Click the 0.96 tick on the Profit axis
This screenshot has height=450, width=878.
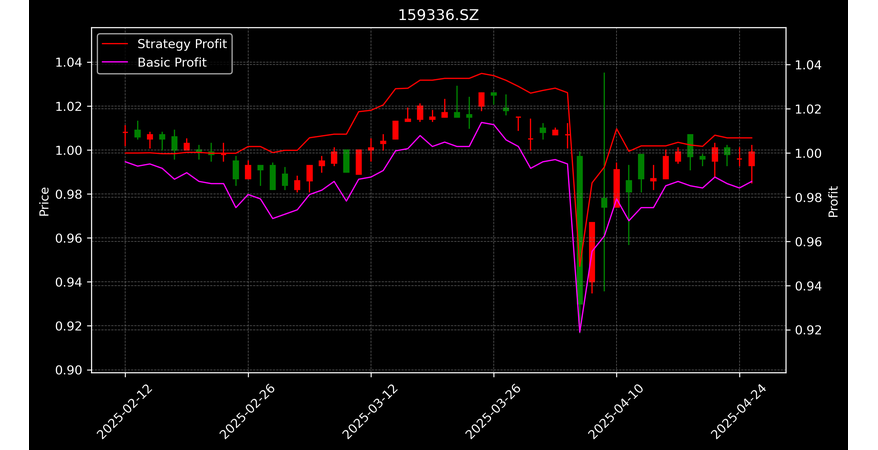click(x=808, y=242)
